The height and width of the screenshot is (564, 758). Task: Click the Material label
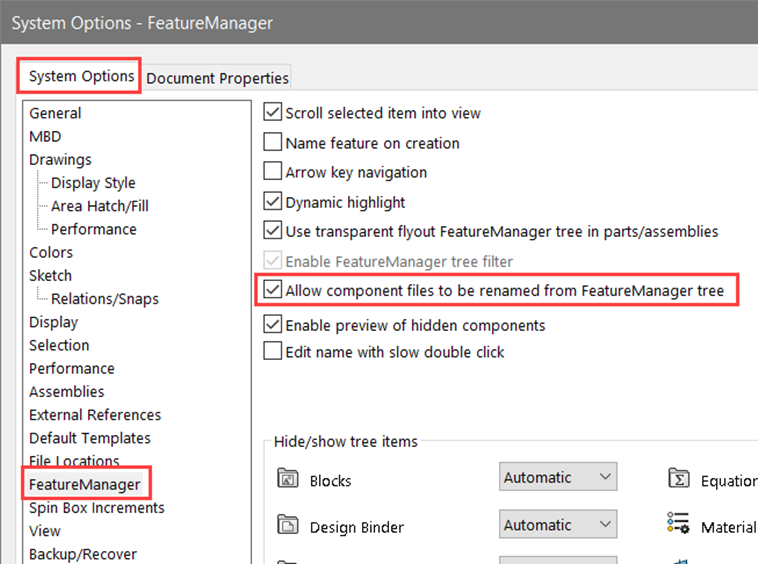click(729, 527)
